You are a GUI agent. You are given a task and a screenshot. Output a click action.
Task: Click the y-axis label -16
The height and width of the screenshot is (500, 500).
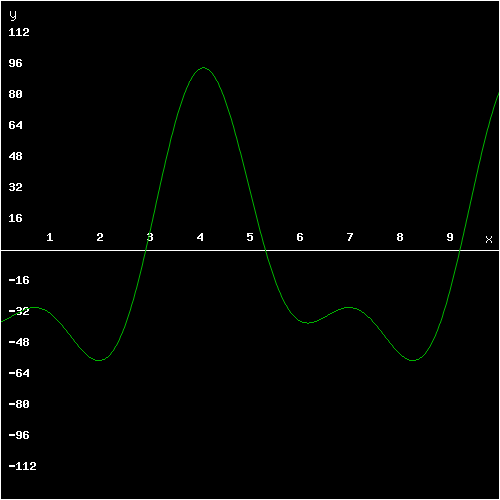pyautogui.click(x=19, y=280)
